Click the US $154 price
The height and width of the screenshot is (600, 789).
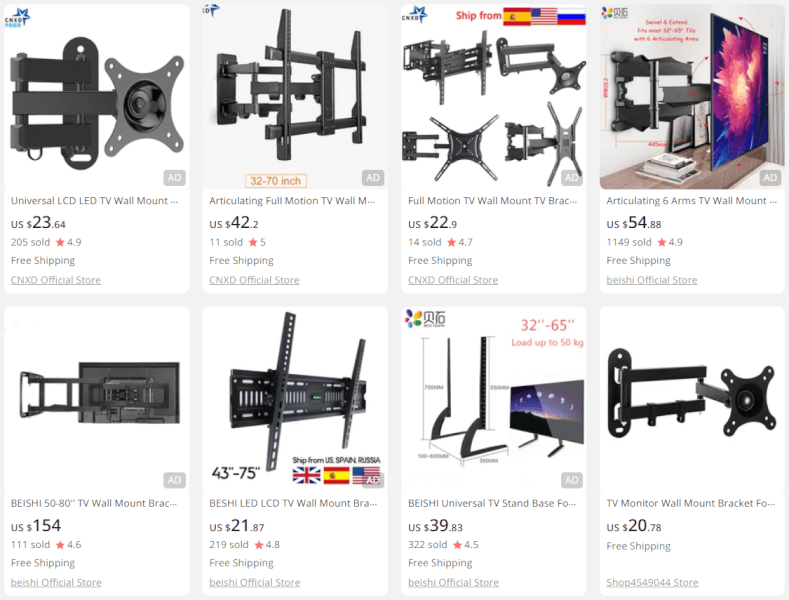coord(36,526)
